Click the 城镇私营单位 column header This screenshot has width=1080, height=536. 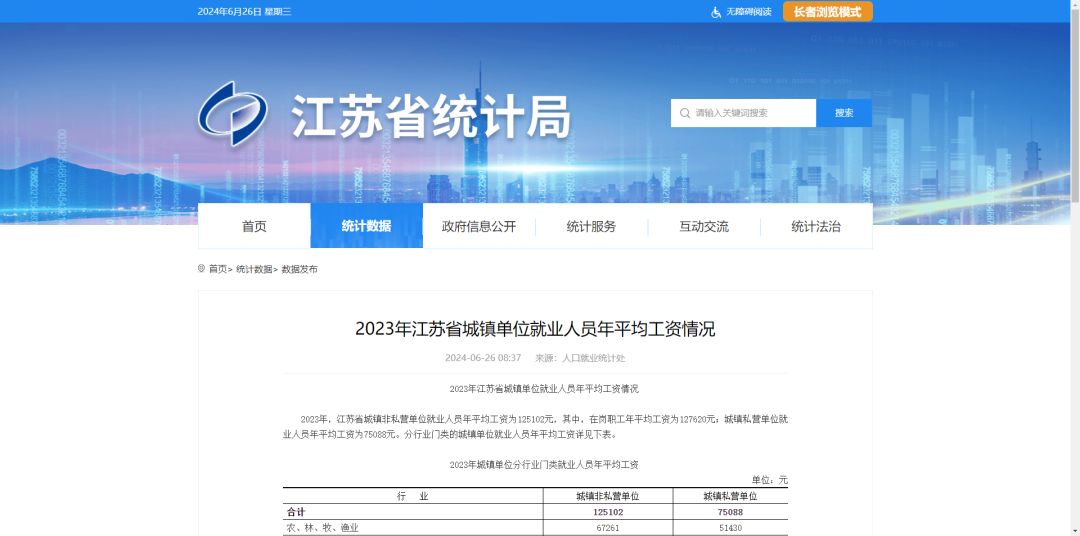click(730, 496)
